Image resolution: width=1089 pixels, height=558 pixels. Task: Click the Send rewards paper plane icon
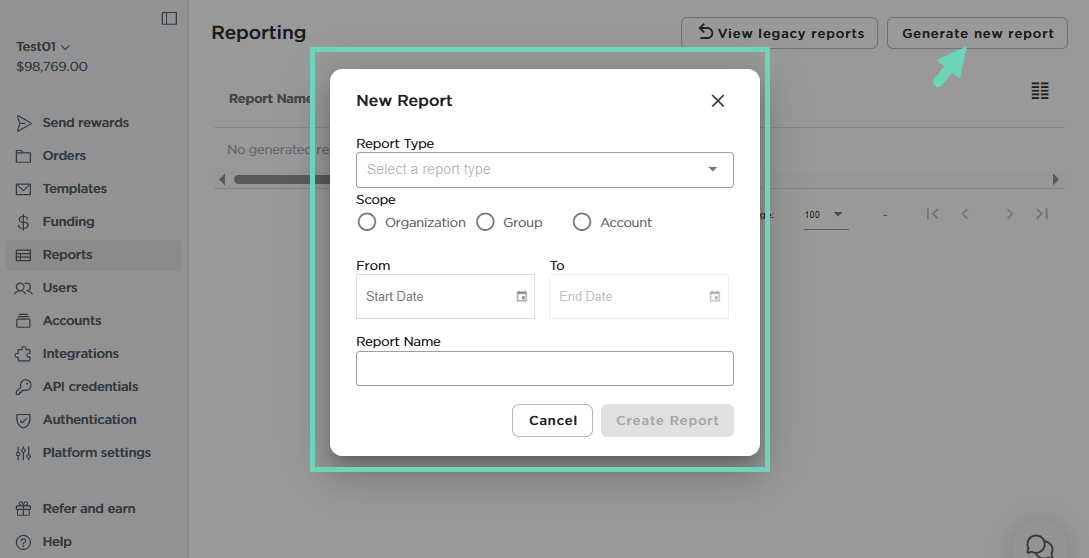click(x=24, y=123)
